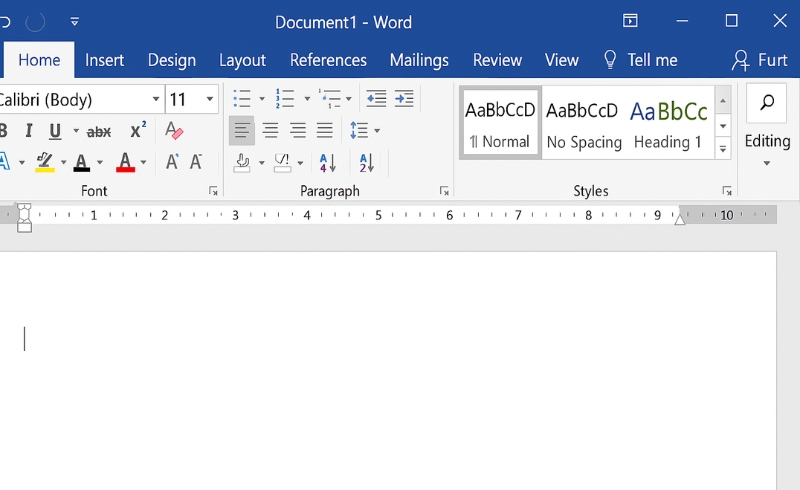800x490 pixels.
Task: Justify paragraph text
Action: [x=325, y=131]
